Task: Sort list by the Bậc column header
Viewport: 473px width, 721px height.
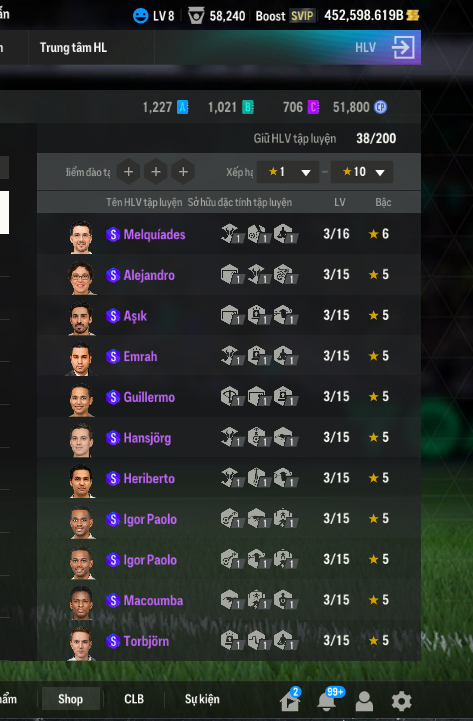Action: point(383,202)
